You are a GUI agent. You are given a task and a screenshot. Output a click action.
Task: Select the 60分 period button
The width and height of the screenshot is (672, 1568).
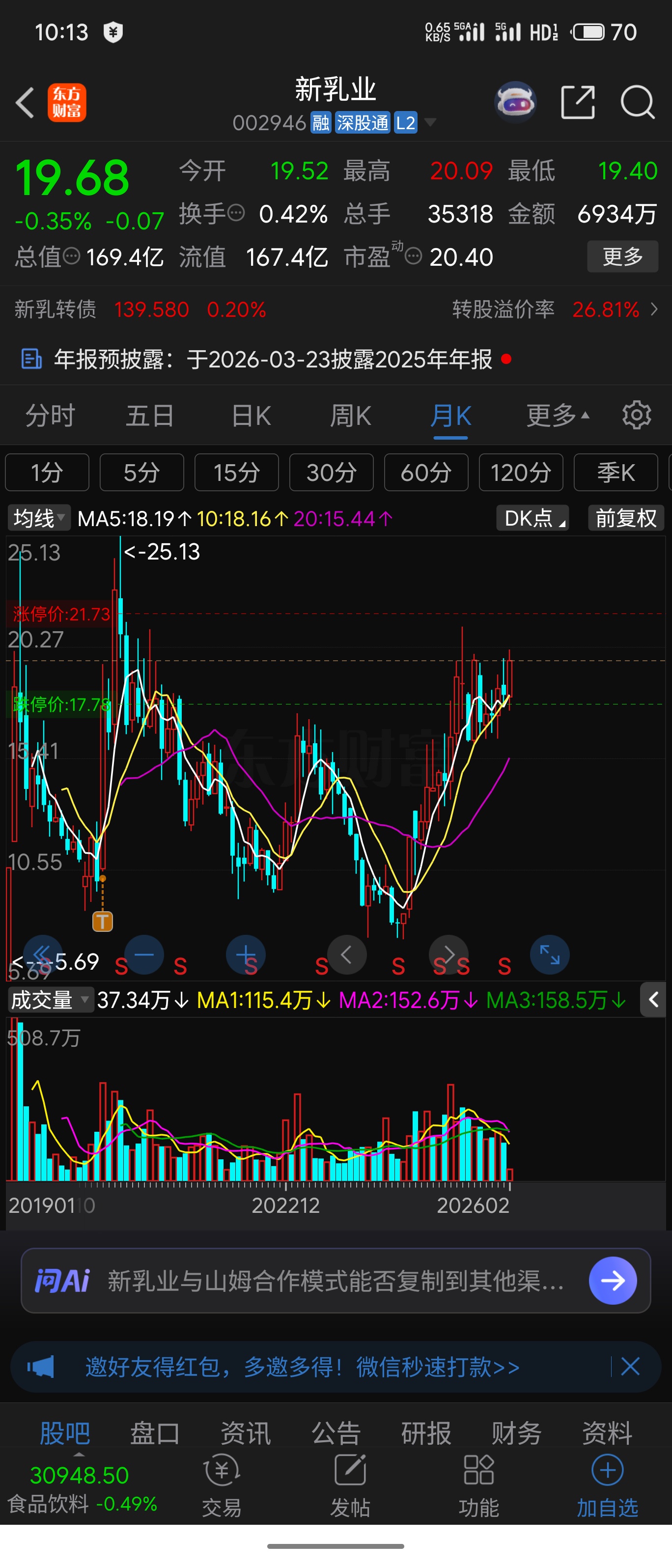pos(426,472)
